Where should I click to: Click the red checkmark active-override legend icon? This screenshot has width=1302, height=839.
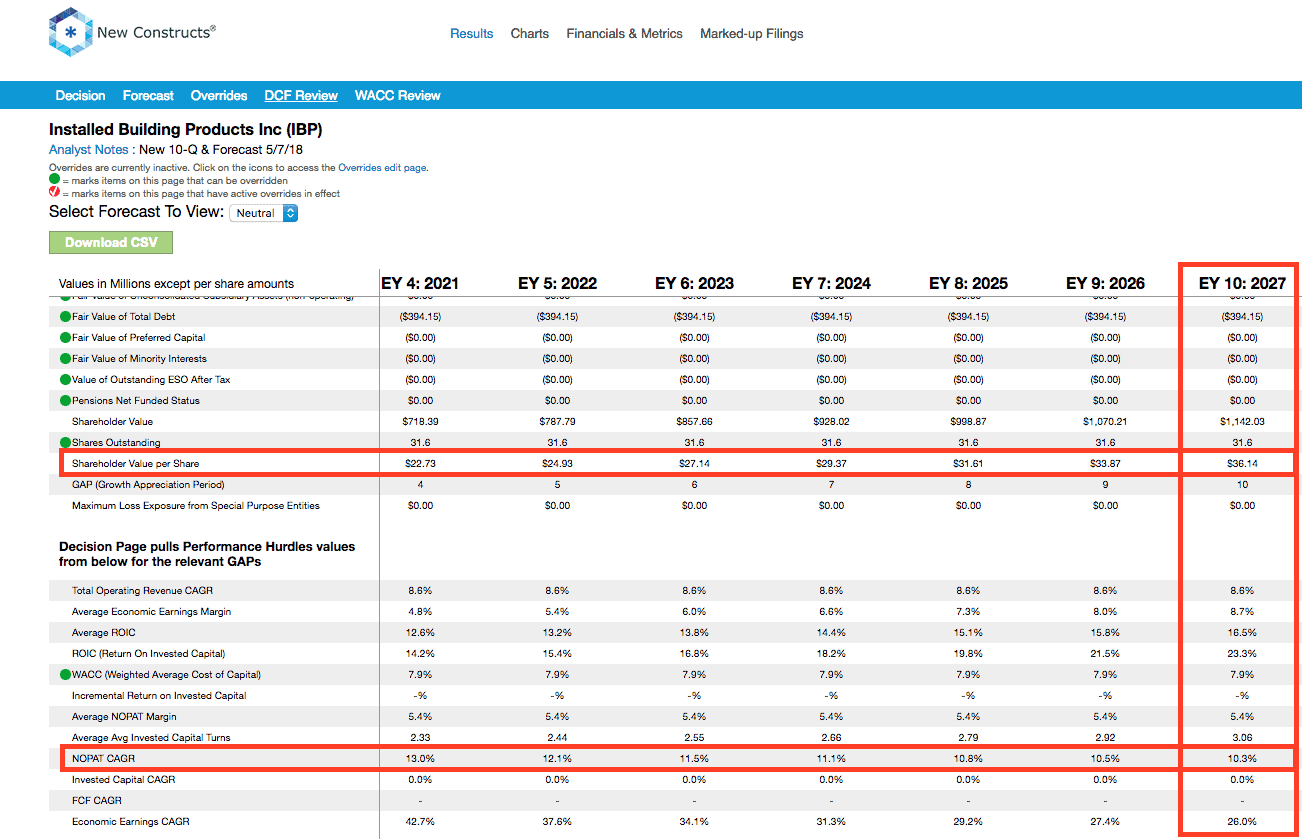[55, 193]
